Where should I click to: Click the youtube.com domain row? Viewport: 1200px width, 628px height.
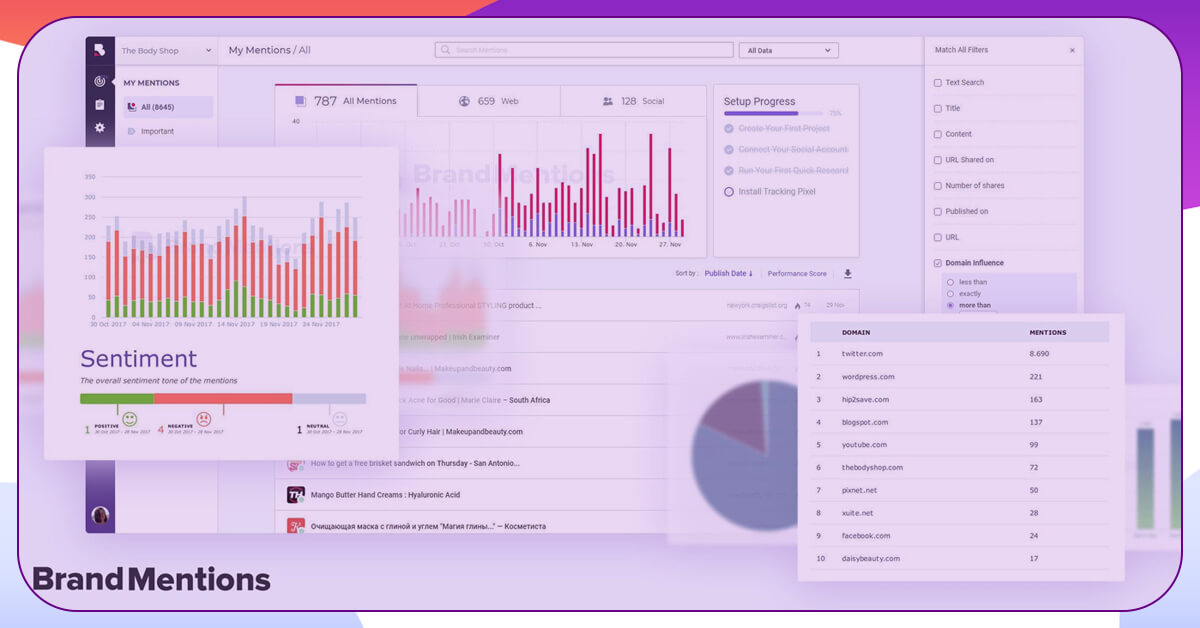click(960, 445)
